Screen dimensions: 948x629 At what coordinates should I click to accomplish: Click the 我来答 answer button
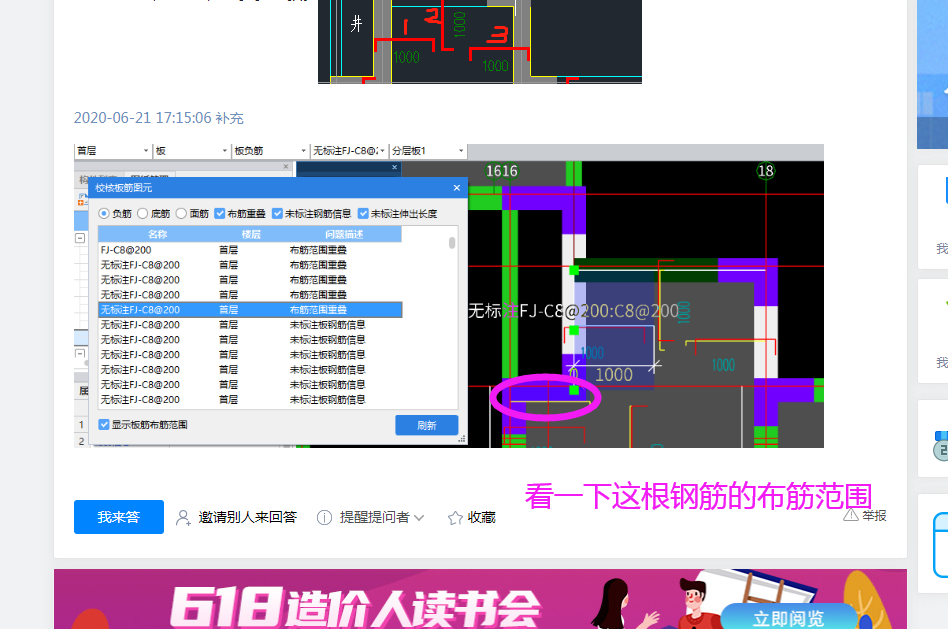tap(118, 517)
